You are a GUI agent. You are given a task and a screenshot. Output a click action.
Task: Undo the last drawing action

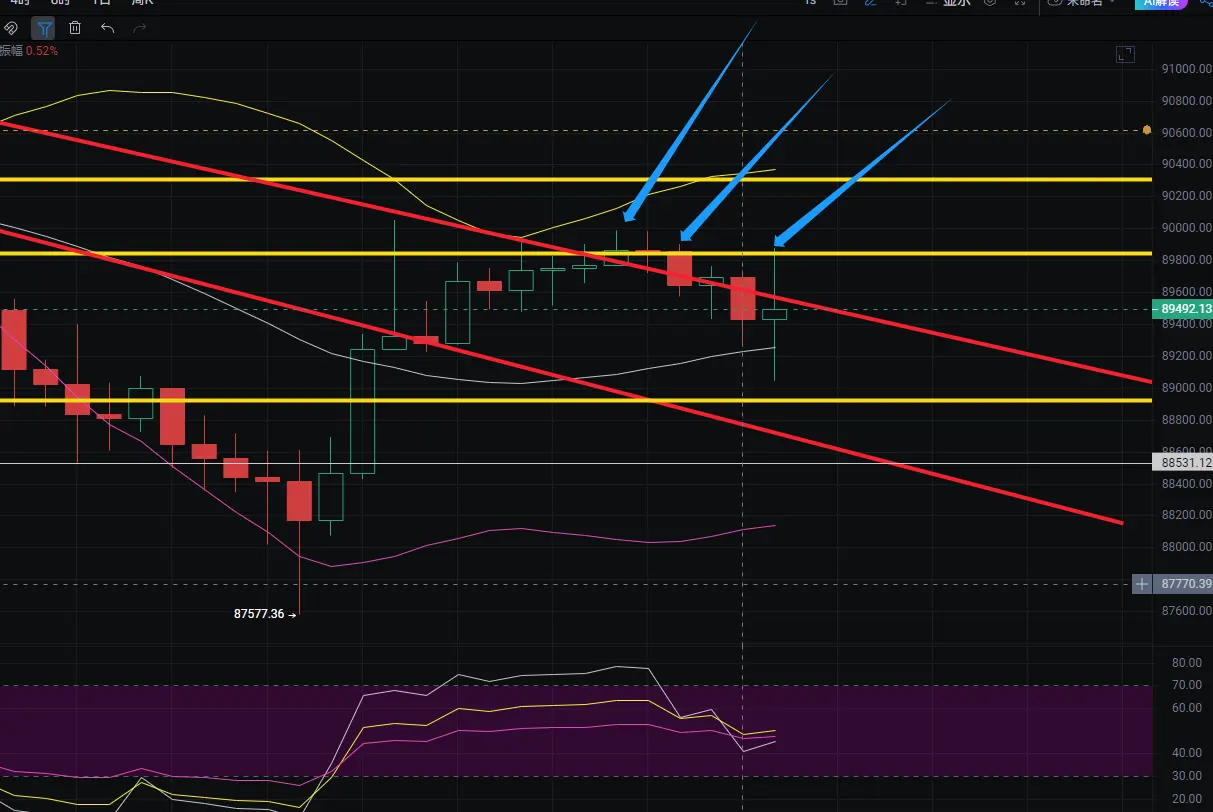click(x=107, y=27)
